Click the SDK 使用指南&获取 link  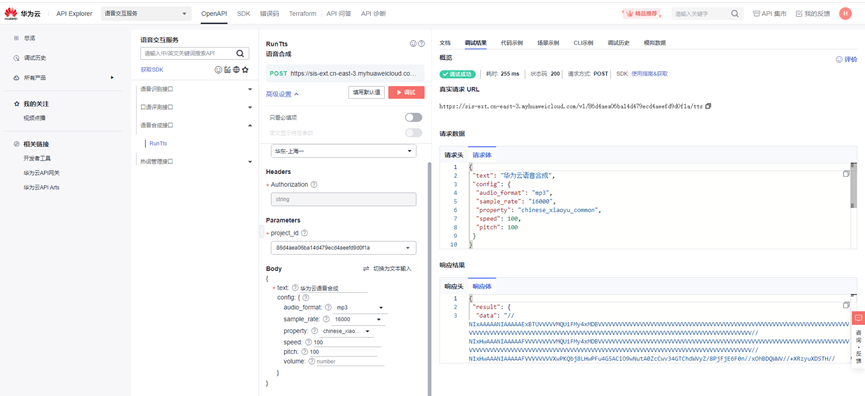[x=649, y=73]
